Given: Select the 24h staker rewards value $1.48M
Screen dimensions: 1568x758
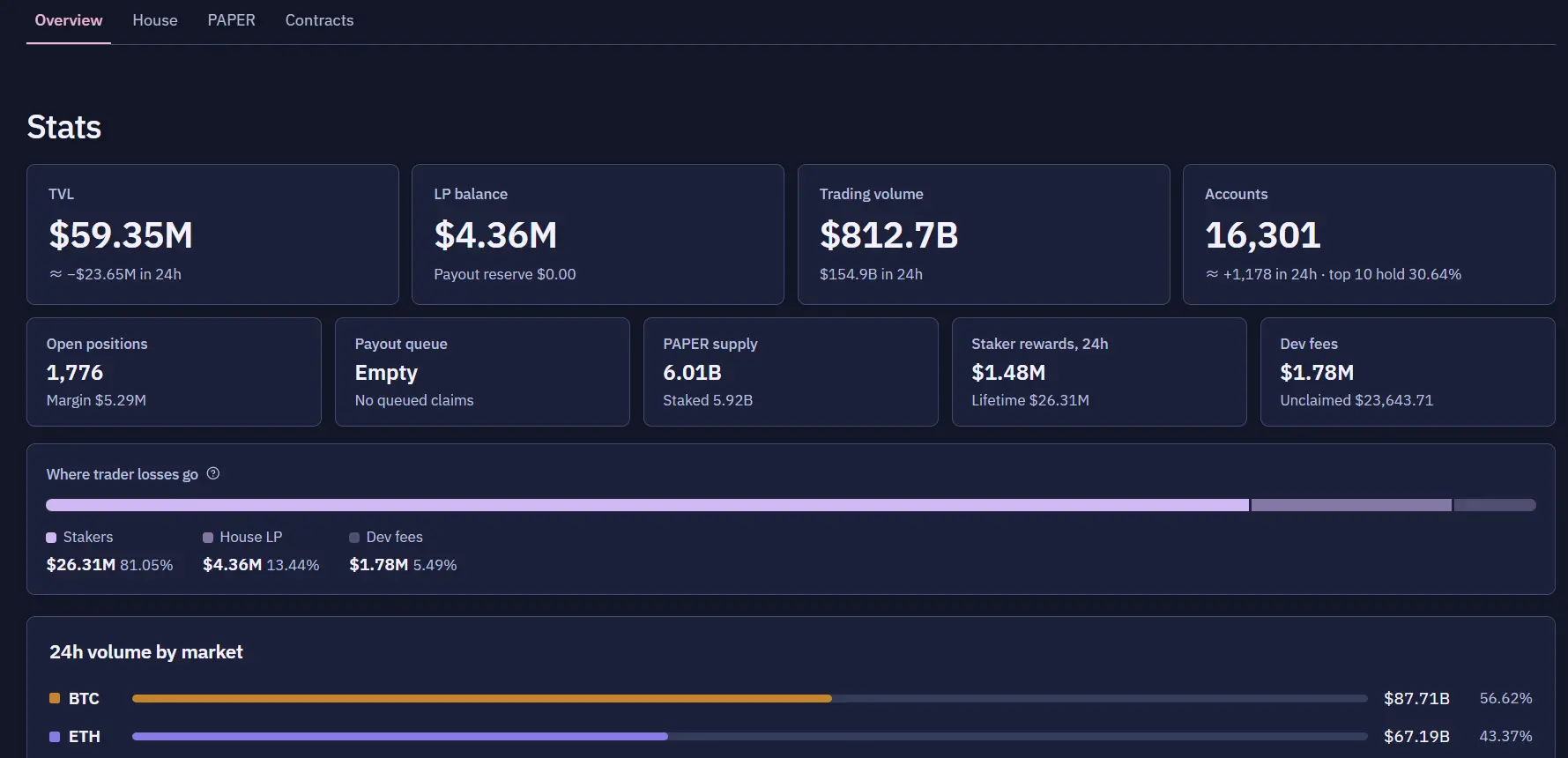Looking at the screenshot, I should click(1008, 373).
